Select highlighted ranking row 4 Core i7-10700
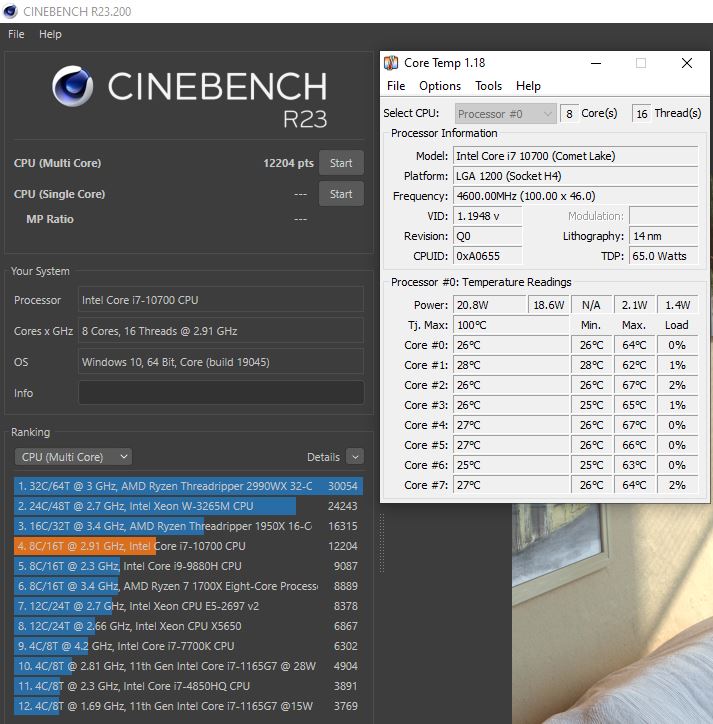 tap(188, 546)
